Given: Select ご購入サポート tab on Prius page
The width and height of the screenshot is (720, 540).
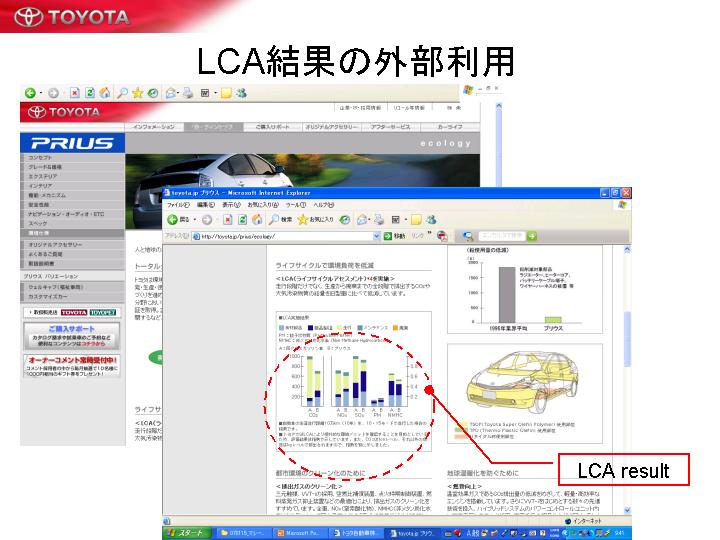Looking at the screenshot, I should click(x=272, y=127).
